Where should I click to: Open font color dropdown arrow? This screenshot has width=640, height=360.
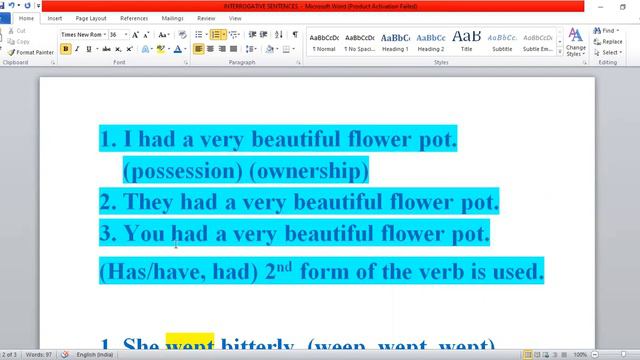tap(185, 49)
